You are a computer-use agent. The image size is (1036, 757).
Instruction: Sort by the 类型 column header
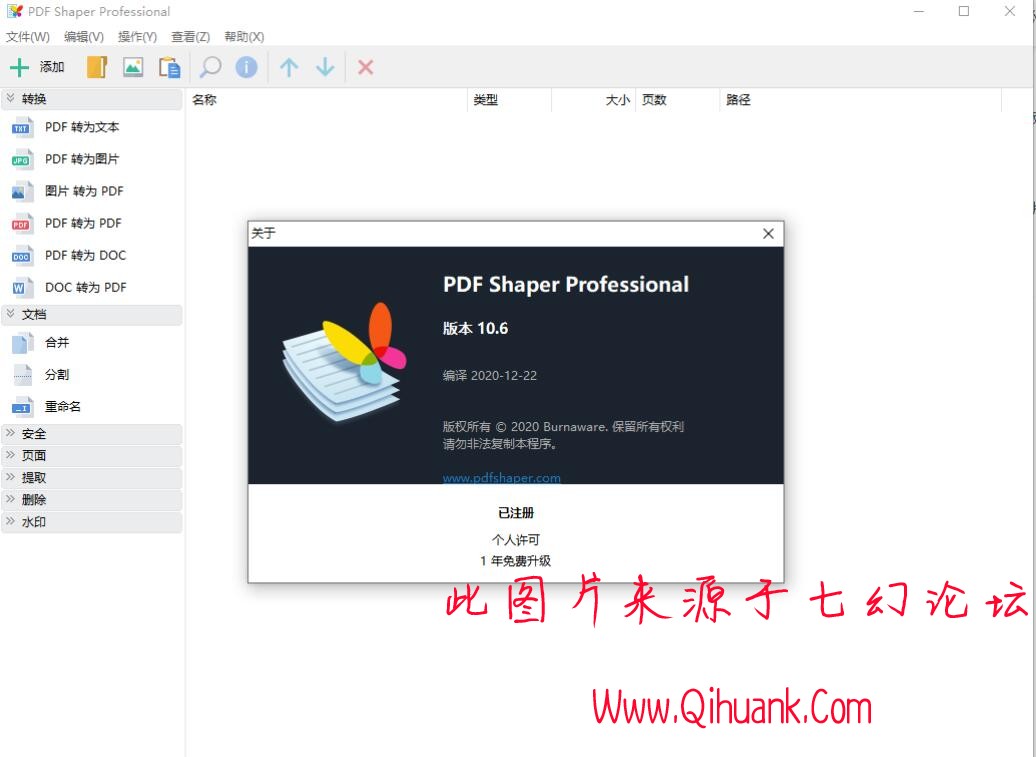pyautogui.click(x=509, y=100)
